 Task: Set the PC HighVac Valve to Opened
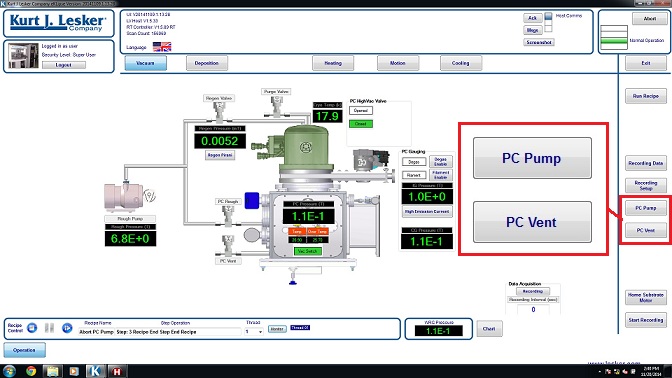tap(361, 111)
